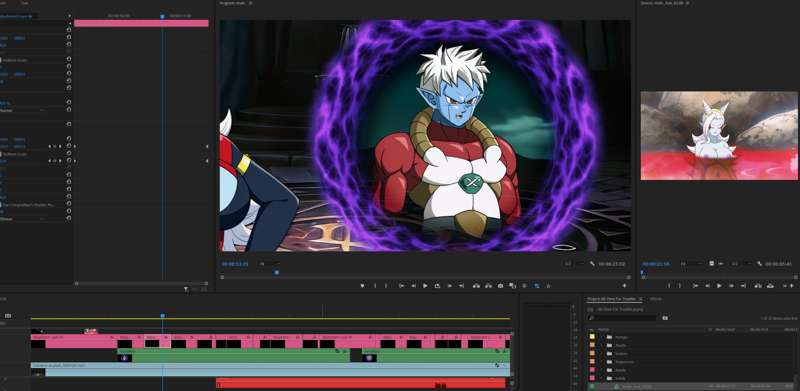
Task: Set Mark Out in the Program monitor
Action: point(386,286)
